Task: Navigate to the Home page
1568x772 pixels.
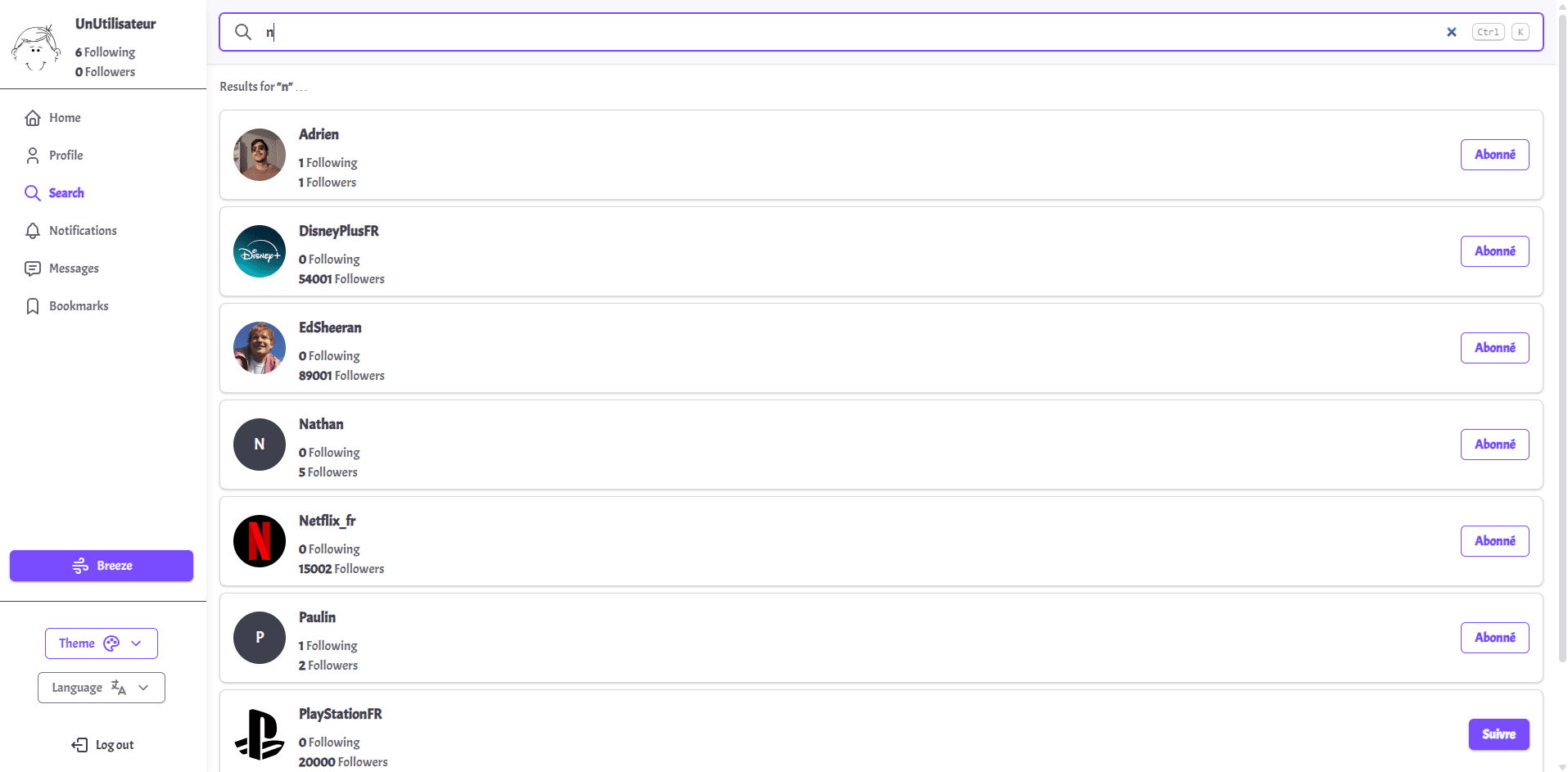Action: tap(64, 118)
